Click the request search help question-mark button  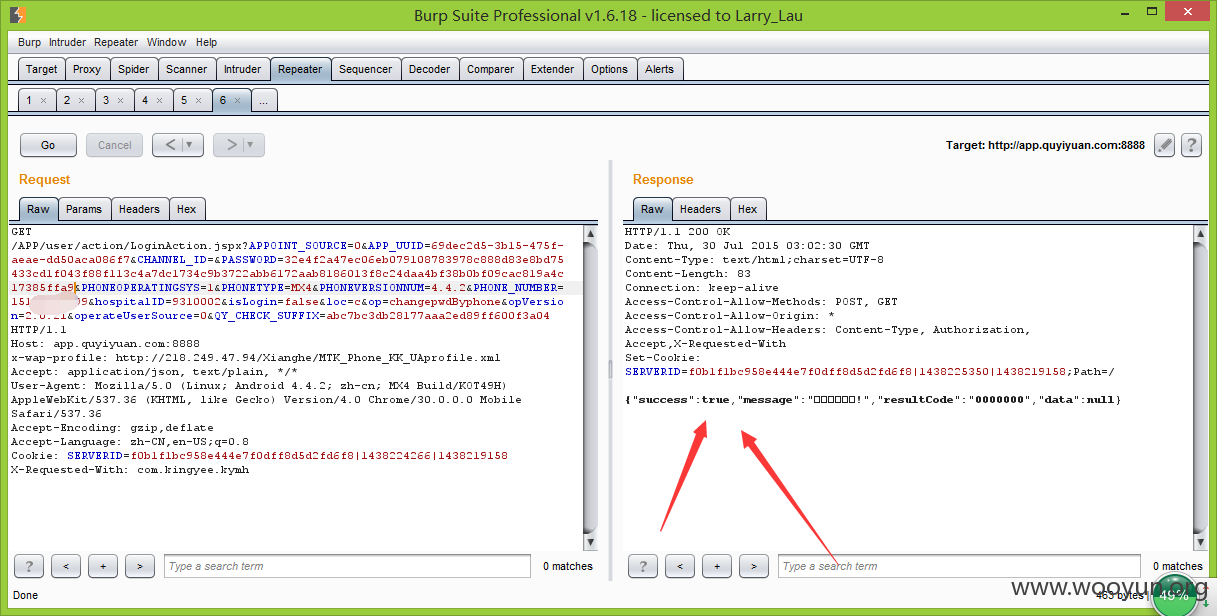29,566
